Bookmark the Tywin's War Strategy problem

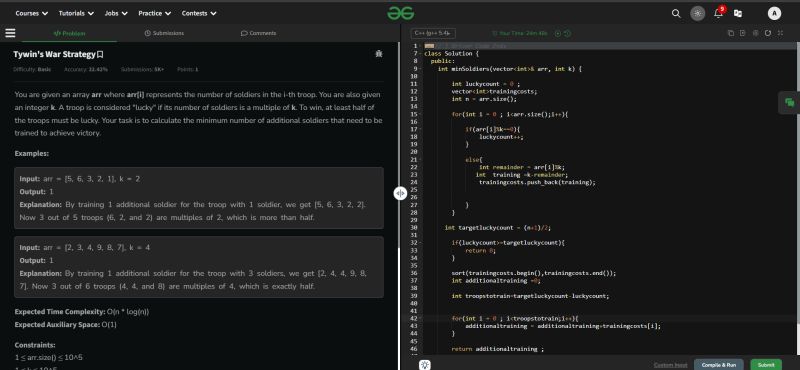(x=101, y=54)
